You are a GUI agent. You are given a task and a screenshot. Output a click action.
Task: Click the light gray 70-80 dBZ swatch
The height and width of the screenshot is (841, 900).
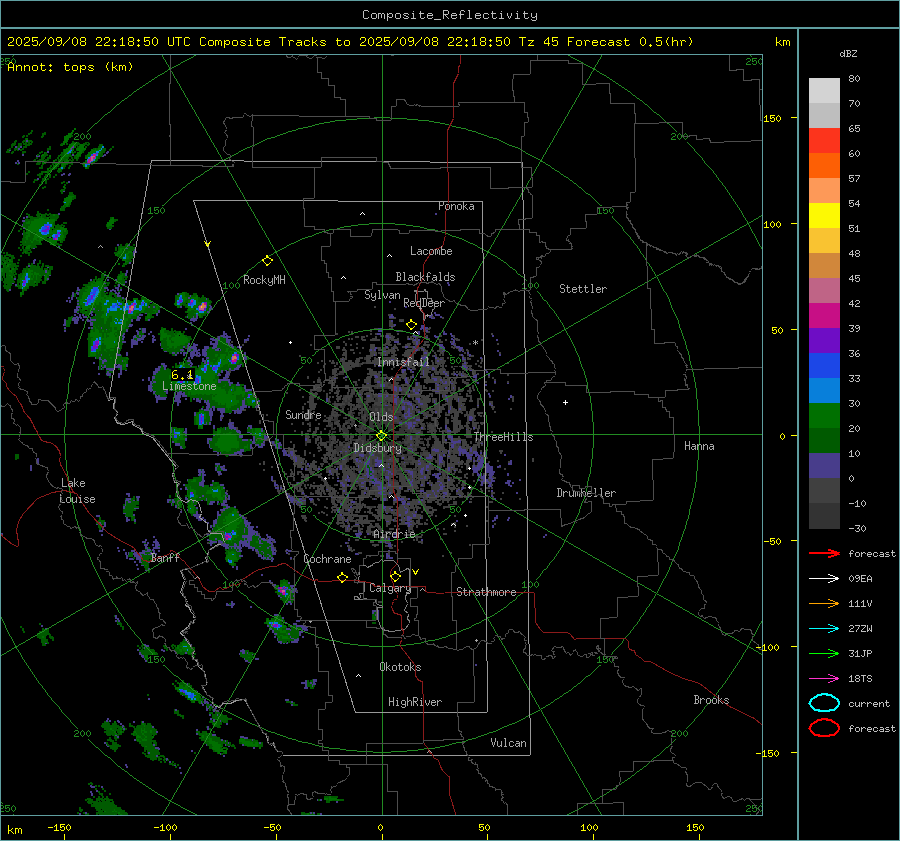824,91
